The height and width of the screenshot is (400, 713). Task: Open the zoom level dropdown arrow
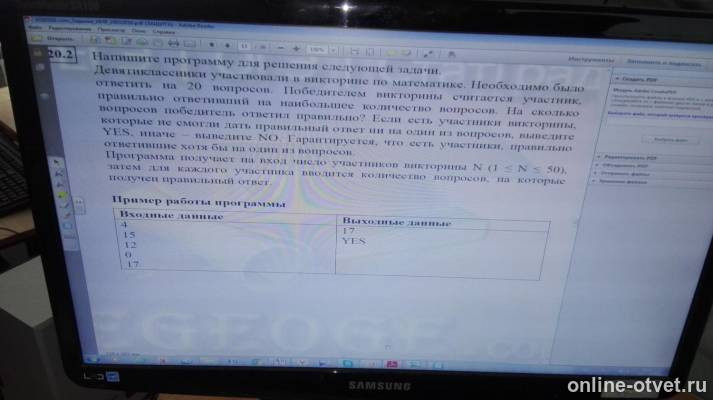[333, 49]
